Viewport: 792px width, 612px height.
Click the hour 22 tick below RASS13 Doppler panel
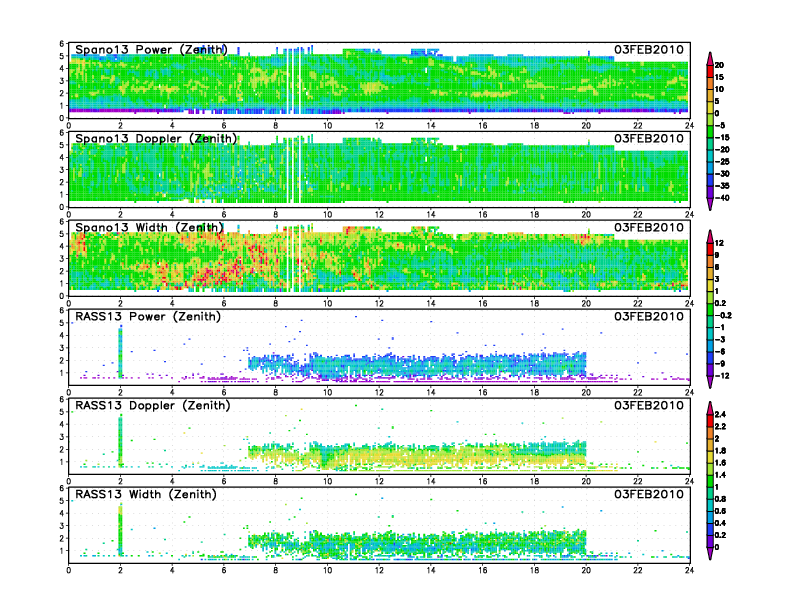pyautogui.click(x=637, y=481)
